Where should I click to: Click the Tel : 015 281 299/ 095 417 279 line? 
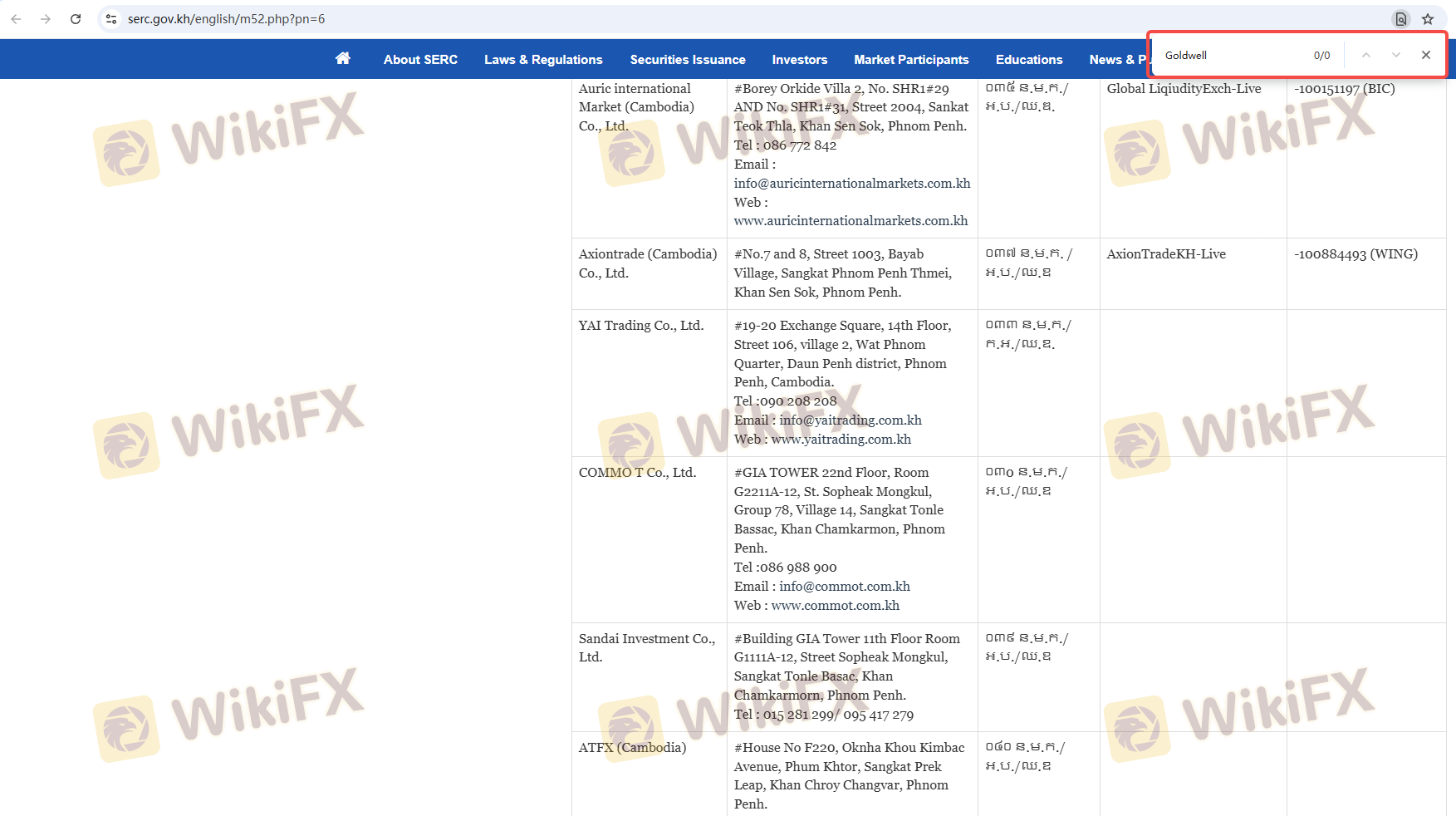[824, 715]
